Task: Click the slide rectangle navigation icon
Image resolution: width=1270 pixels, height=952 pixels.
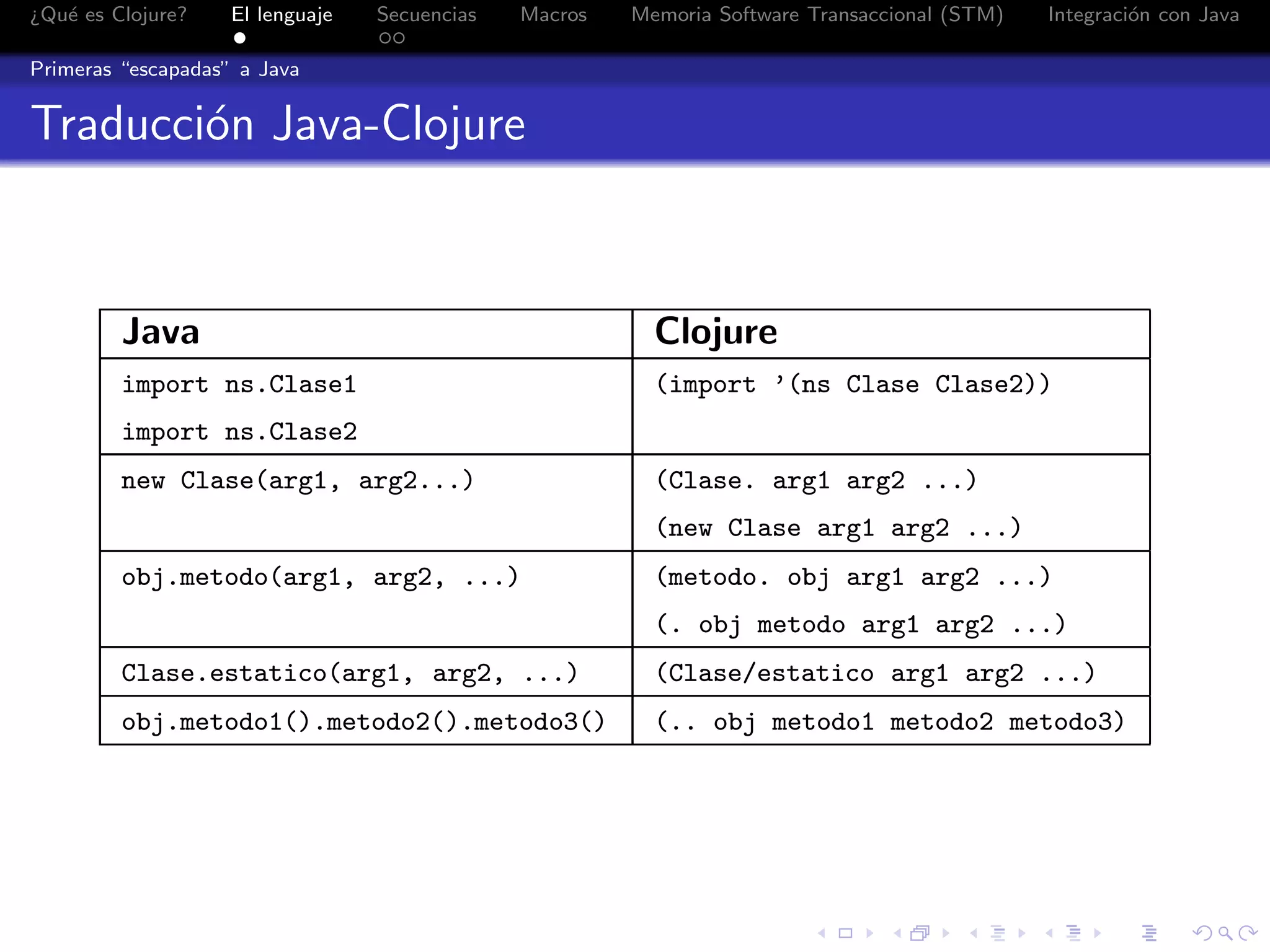Action: tap(845, 933)
